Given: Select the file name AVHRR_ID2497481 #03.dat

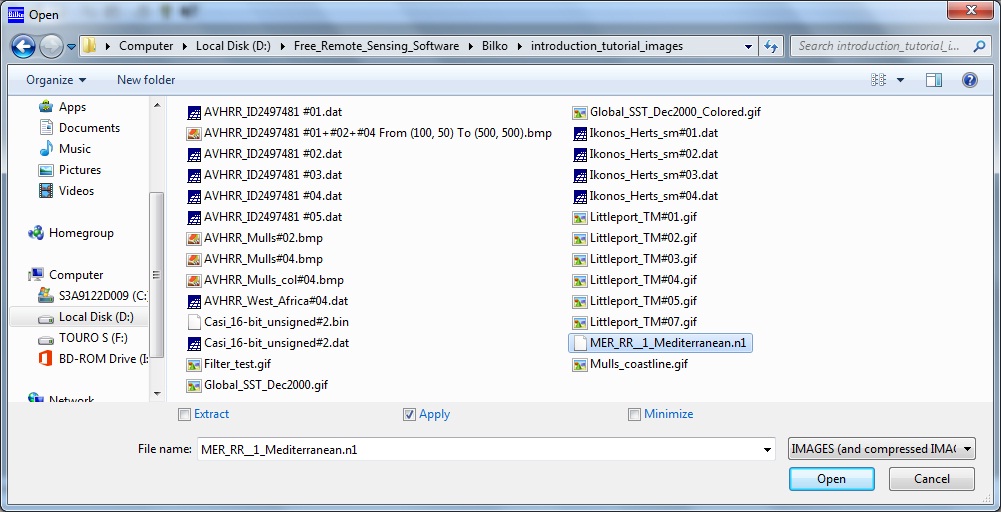Looking at the screenshot, I should click(x=273, y=175).
